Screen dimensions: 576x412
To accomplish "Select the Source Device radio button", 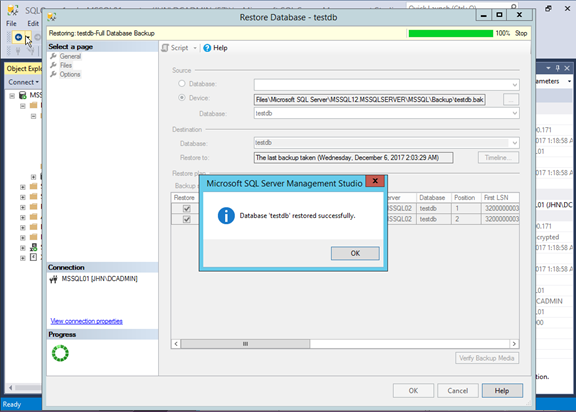I will click(182, 98).
